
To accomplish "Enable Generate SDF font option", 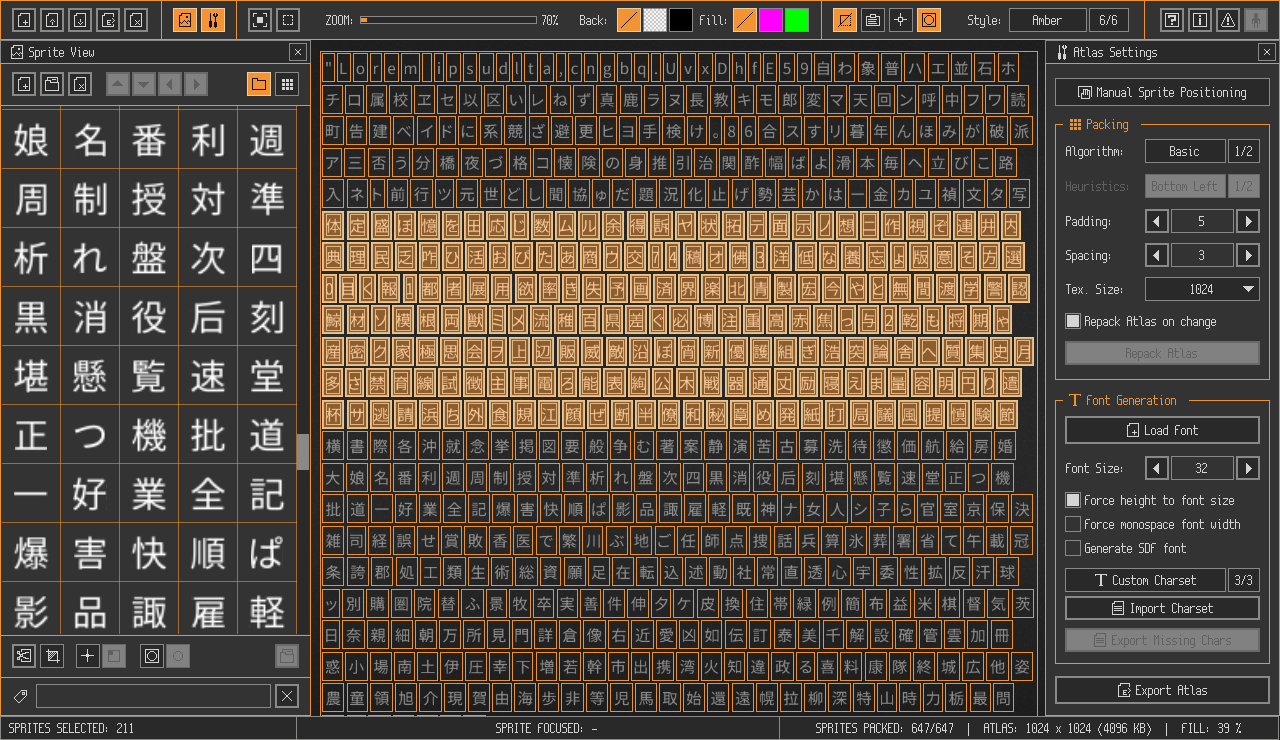I will (1073, 548).
